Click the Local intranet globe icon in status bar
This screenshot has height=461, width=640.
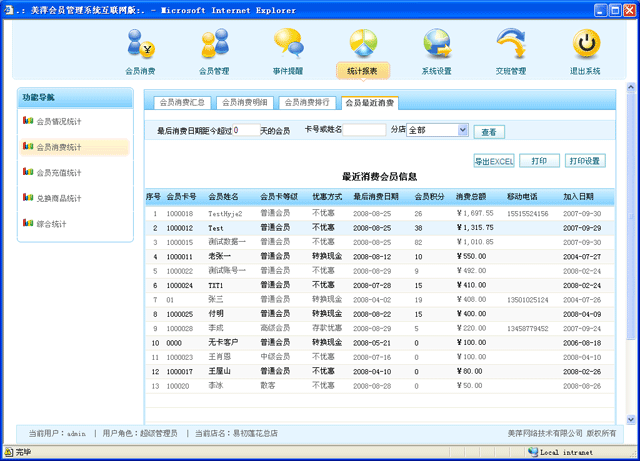[x=533, y=452]
